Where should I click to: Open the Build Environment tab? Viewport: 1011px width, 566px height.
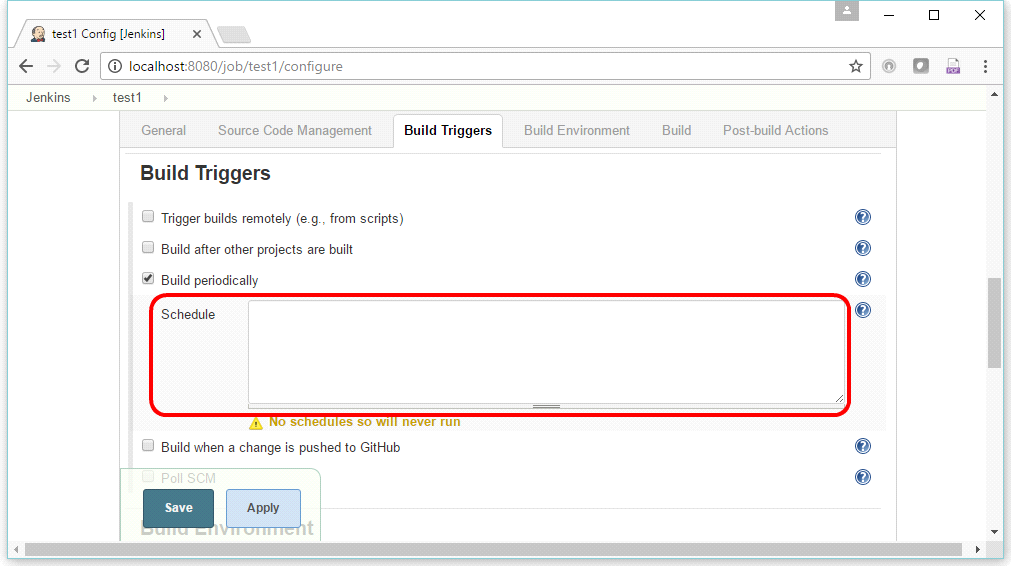coord(577,130)
